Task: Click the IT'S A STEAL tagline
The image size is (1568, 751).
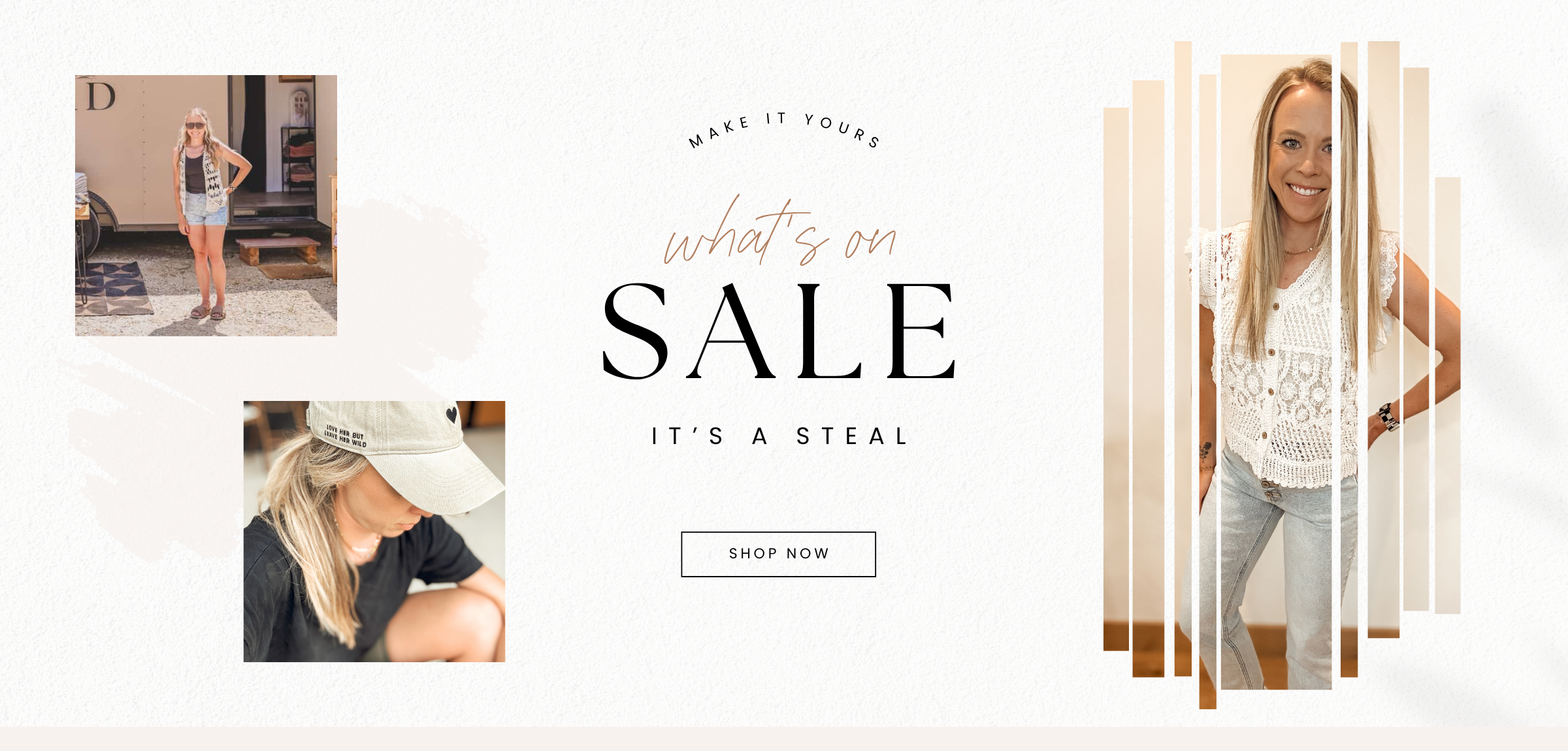Action: [779, 436]
